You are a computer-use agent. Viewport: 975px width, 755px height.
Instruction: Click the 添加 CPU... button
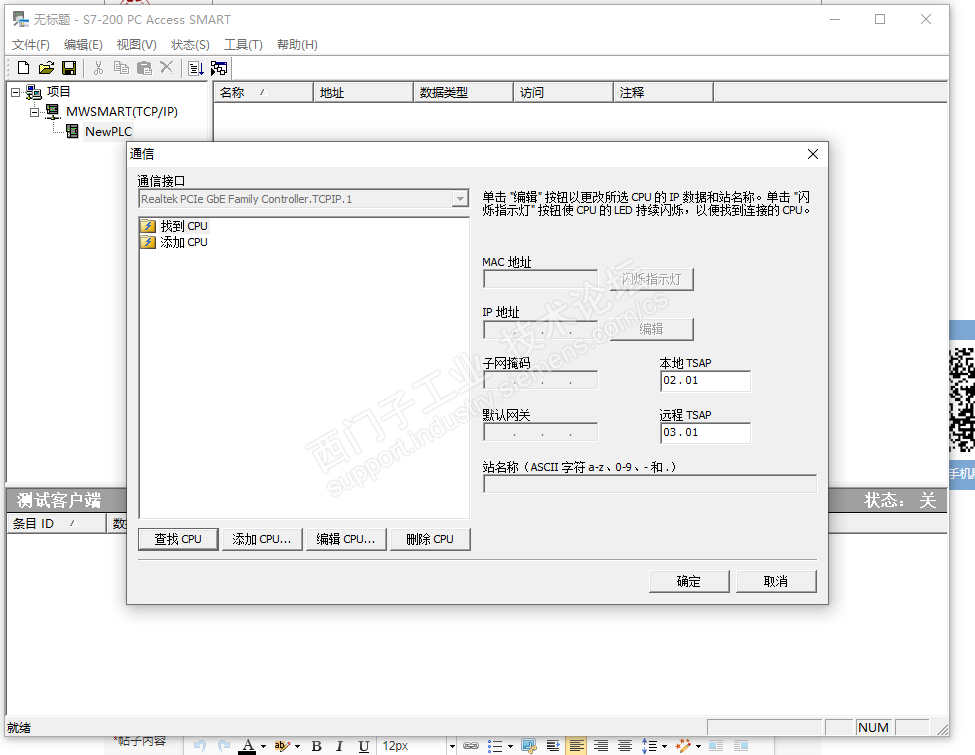pyautogui.click(x=262, y=539)
